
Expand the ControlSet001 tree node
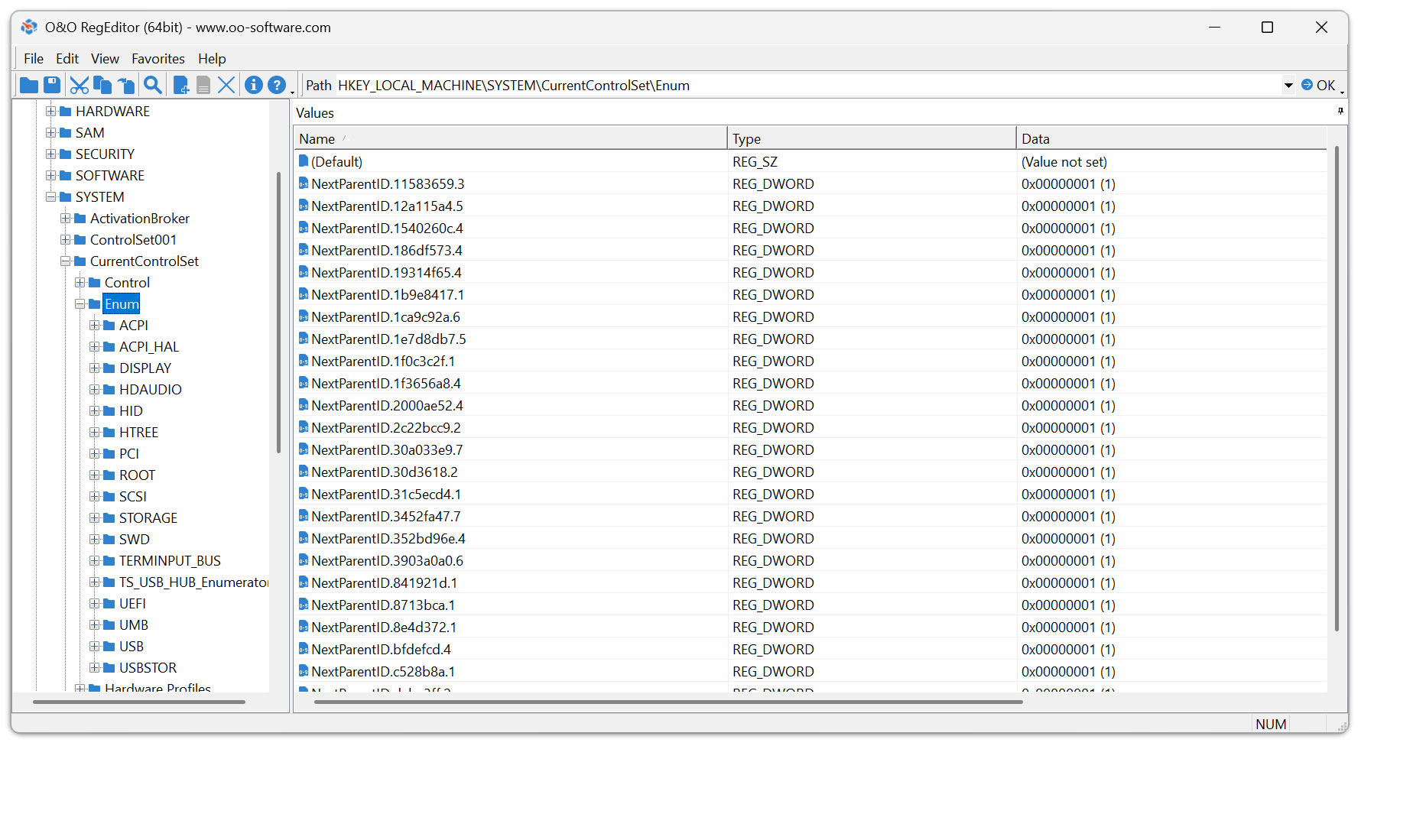click(x=65, y=239)
